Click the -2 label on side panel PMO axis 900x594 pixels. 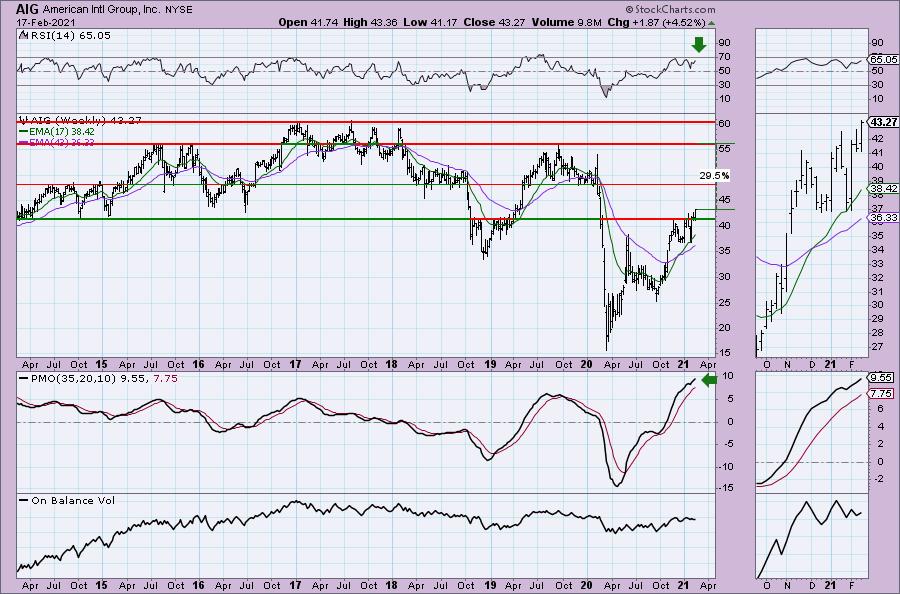point(879,479)
